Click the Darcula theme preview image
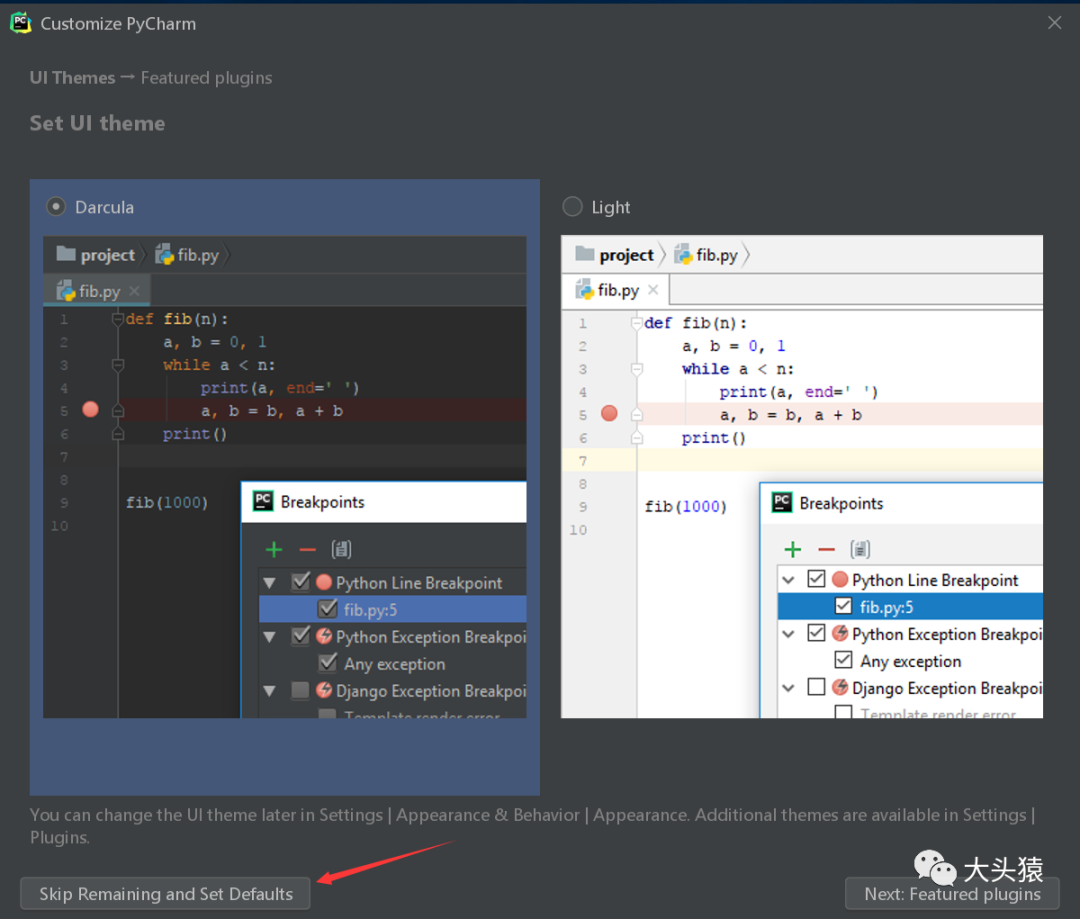 284,477
